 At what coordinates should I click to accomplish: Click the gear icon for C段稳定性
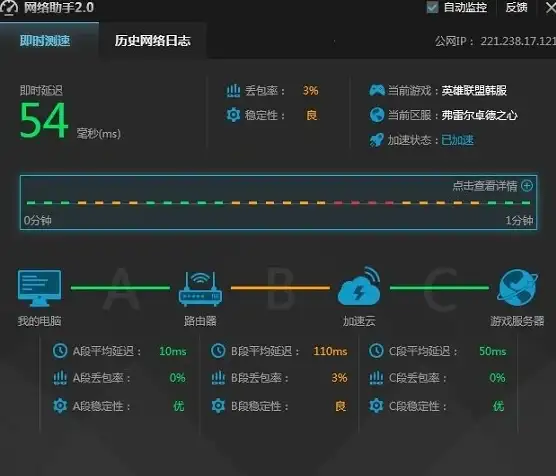pos(376,405)
